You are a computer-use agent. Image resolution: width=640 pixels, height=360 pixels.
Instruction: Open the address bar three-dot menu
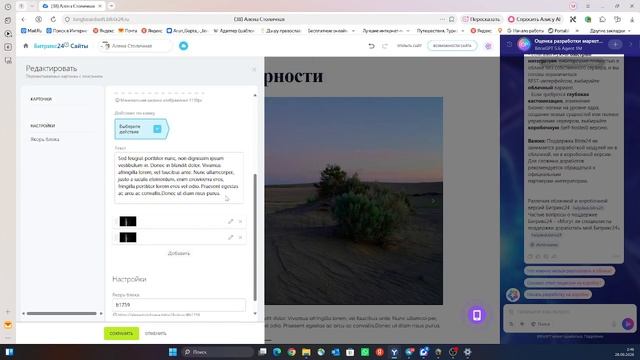click(442, 19)
